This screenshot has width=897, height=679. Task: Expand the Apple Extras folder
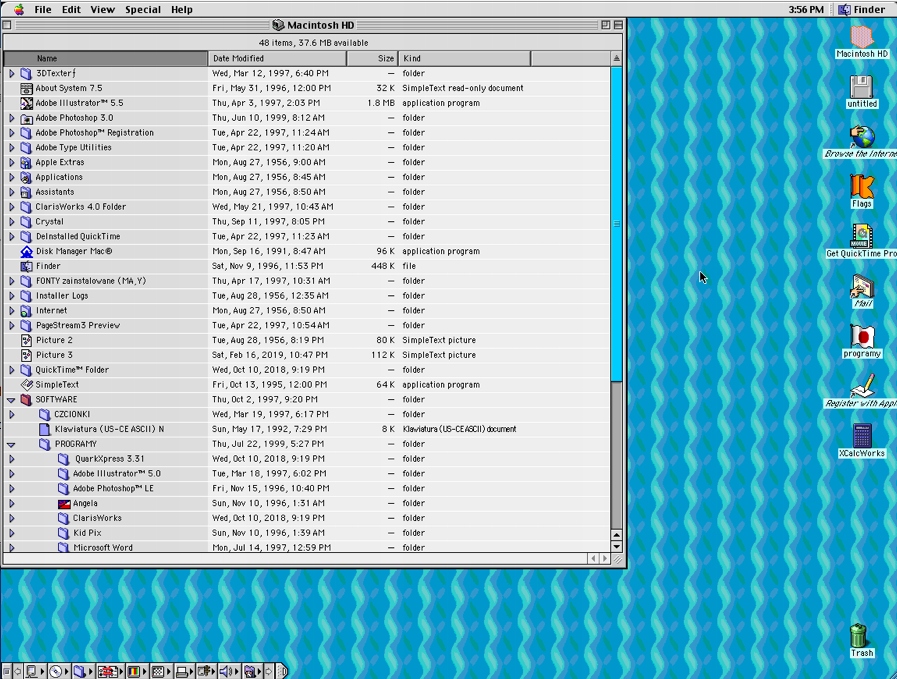click(11, 162)
